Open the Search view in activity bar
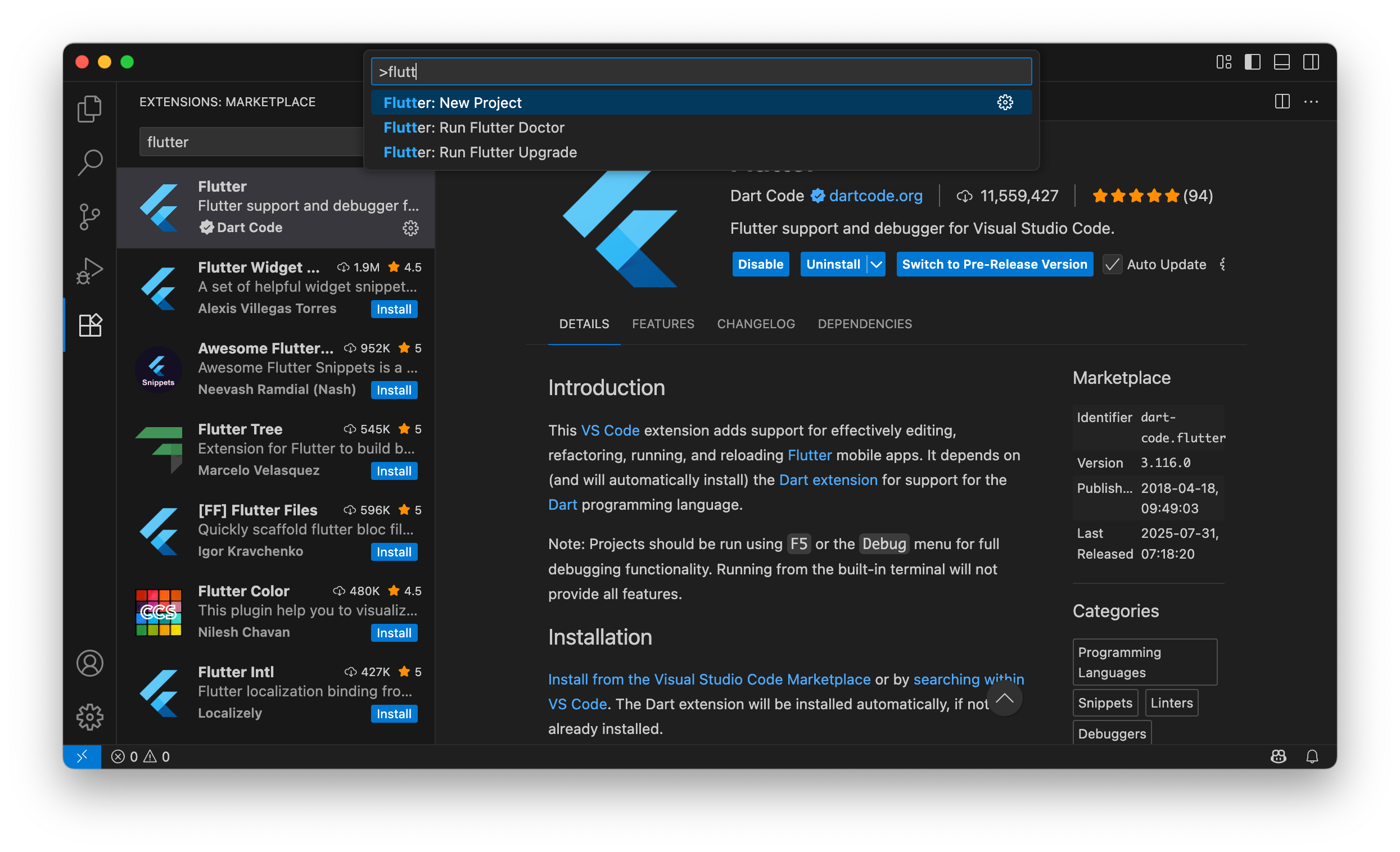This screenshot has width=1400, height=852. 90,162
